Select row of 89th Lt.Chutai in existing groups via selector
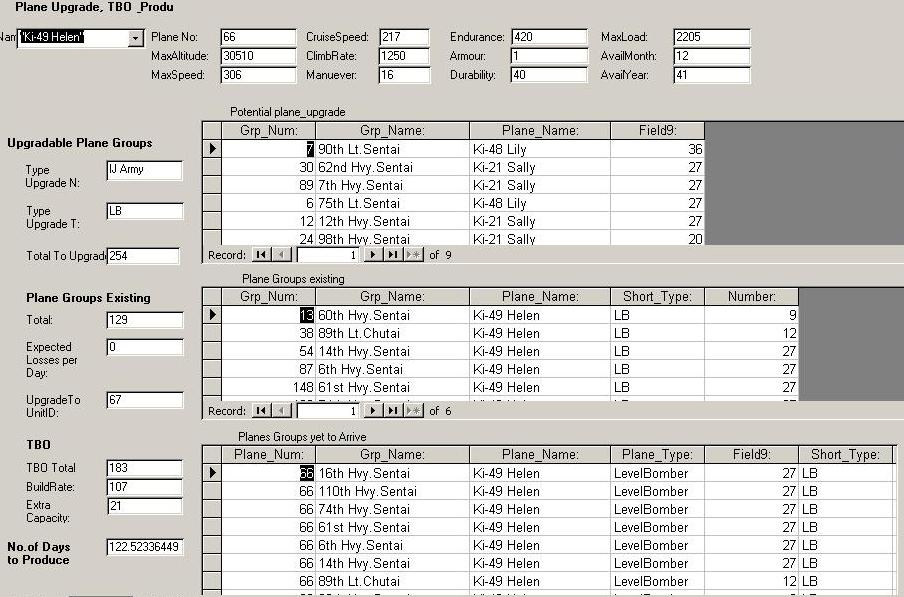The height and width of the screenshot is (597, 904). (212, 333)
